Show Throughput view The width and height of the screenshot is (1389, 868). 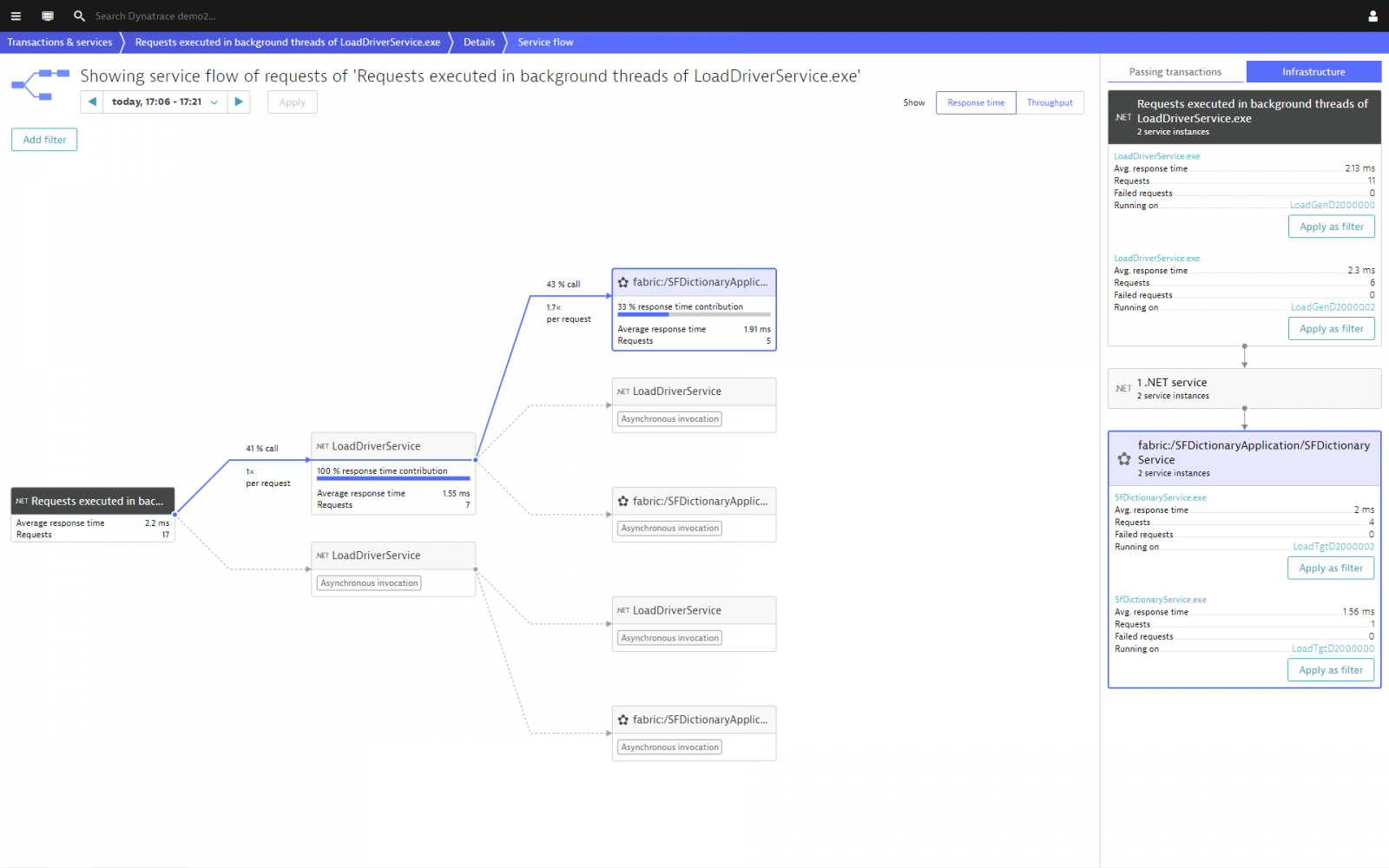pyautogui.click(x=1050, y=102)
